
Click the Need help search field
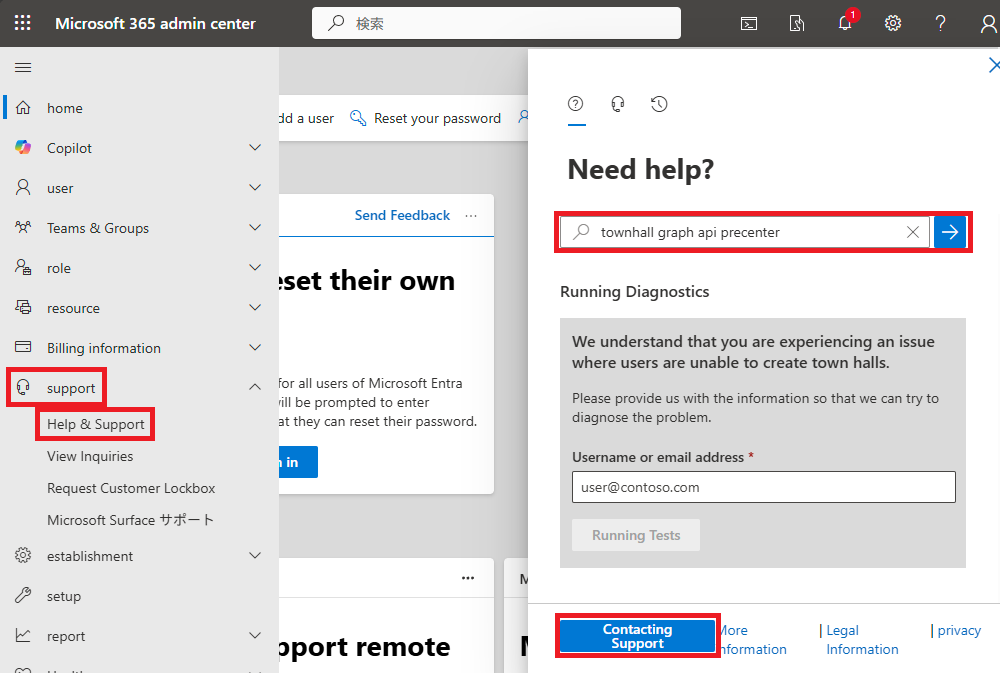pos(744,232)
